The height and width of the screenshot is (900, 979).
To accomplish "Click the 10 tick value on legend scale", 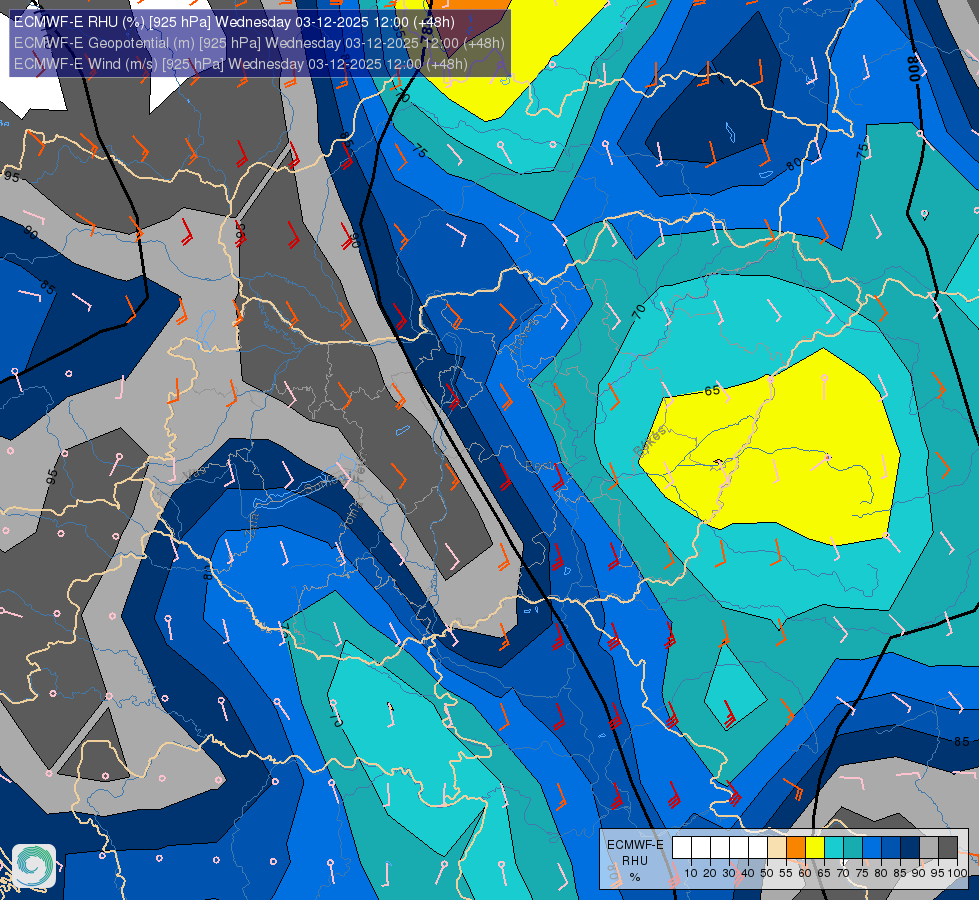I will (x=691, y=873).
